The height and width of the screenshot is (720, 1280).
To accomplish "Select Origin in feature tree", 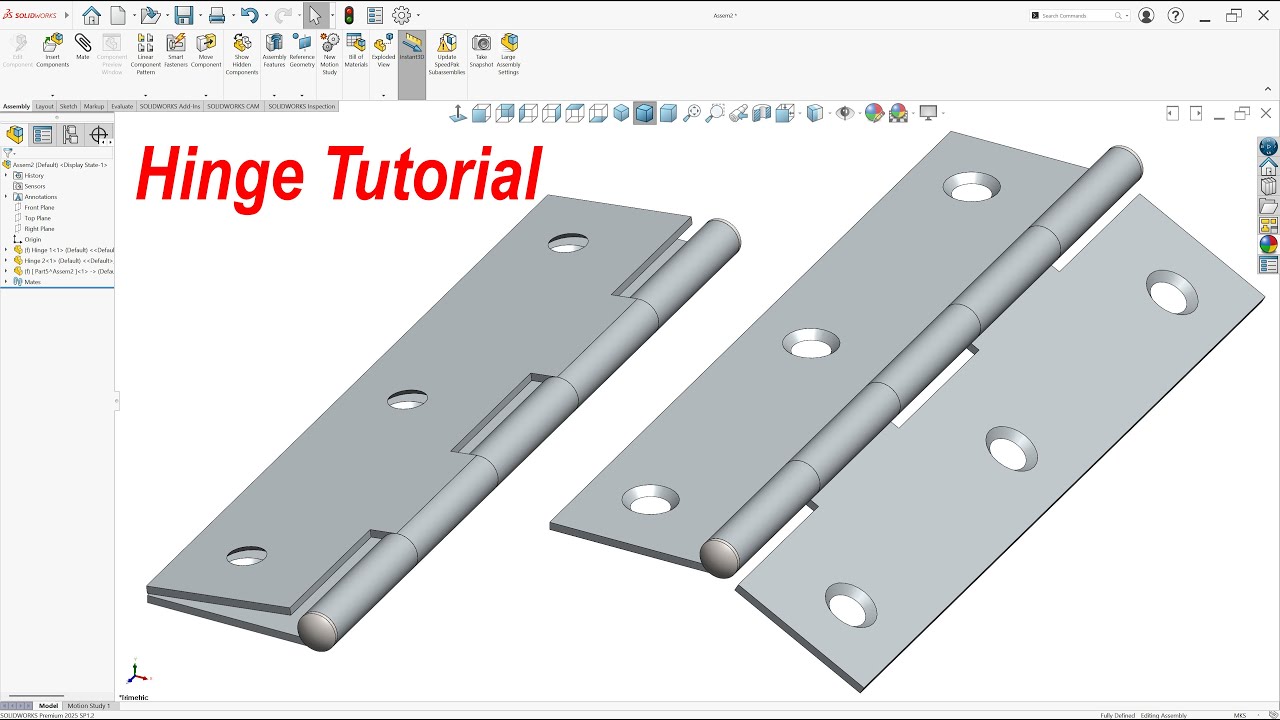I will pos(33,240).
